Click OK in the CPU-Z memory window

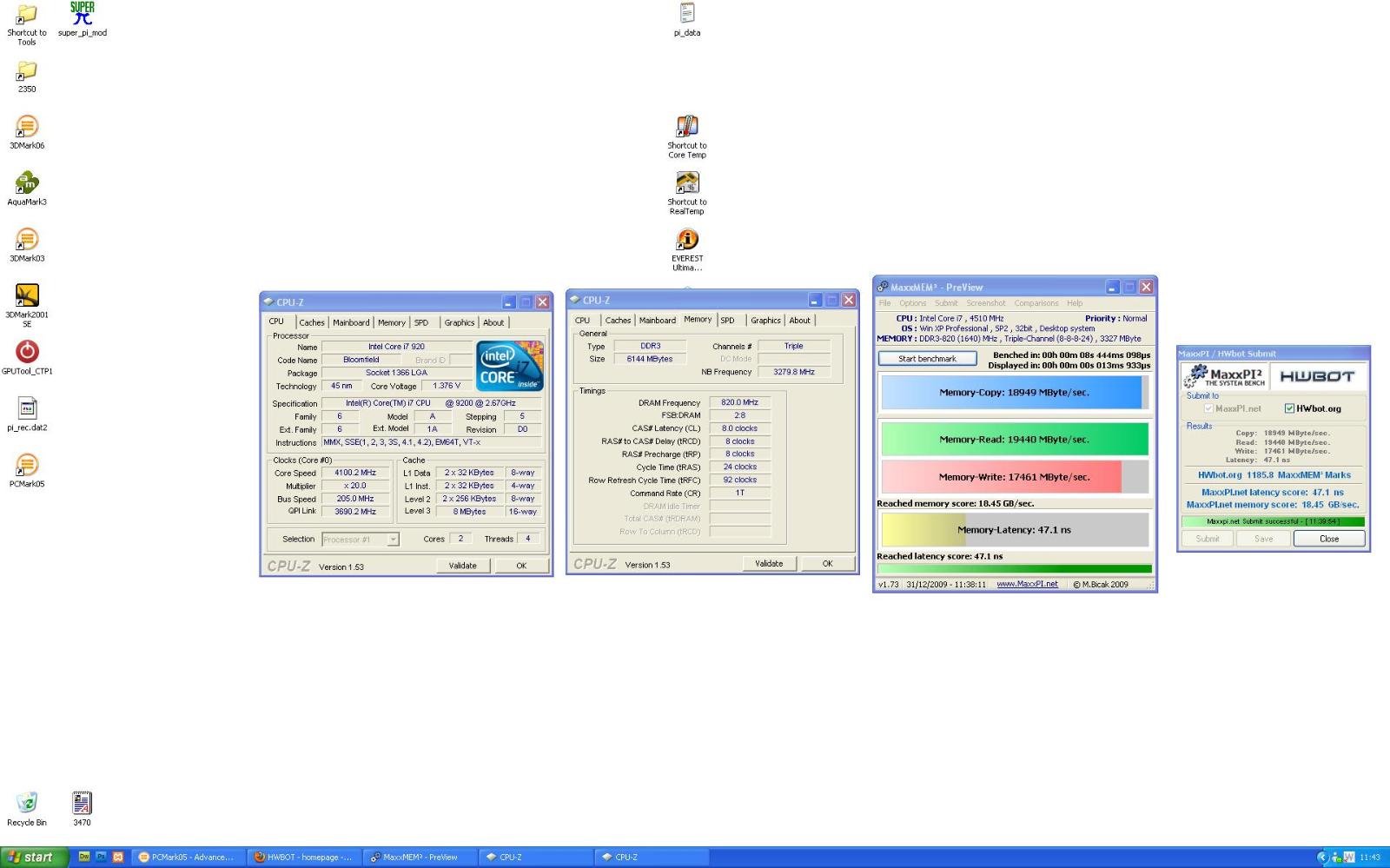828,564
